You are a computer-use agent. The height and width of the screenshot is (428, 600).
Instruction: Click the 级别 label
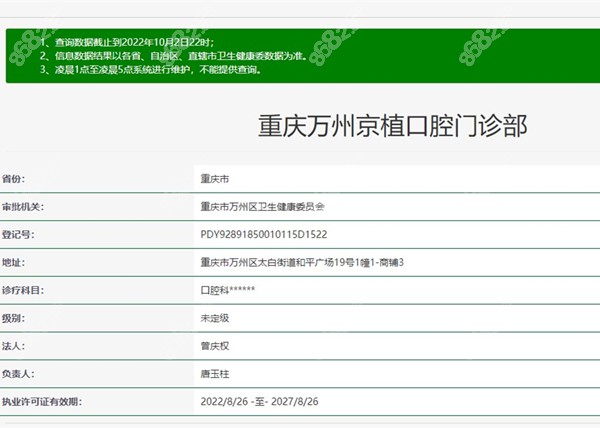point(13,318)
